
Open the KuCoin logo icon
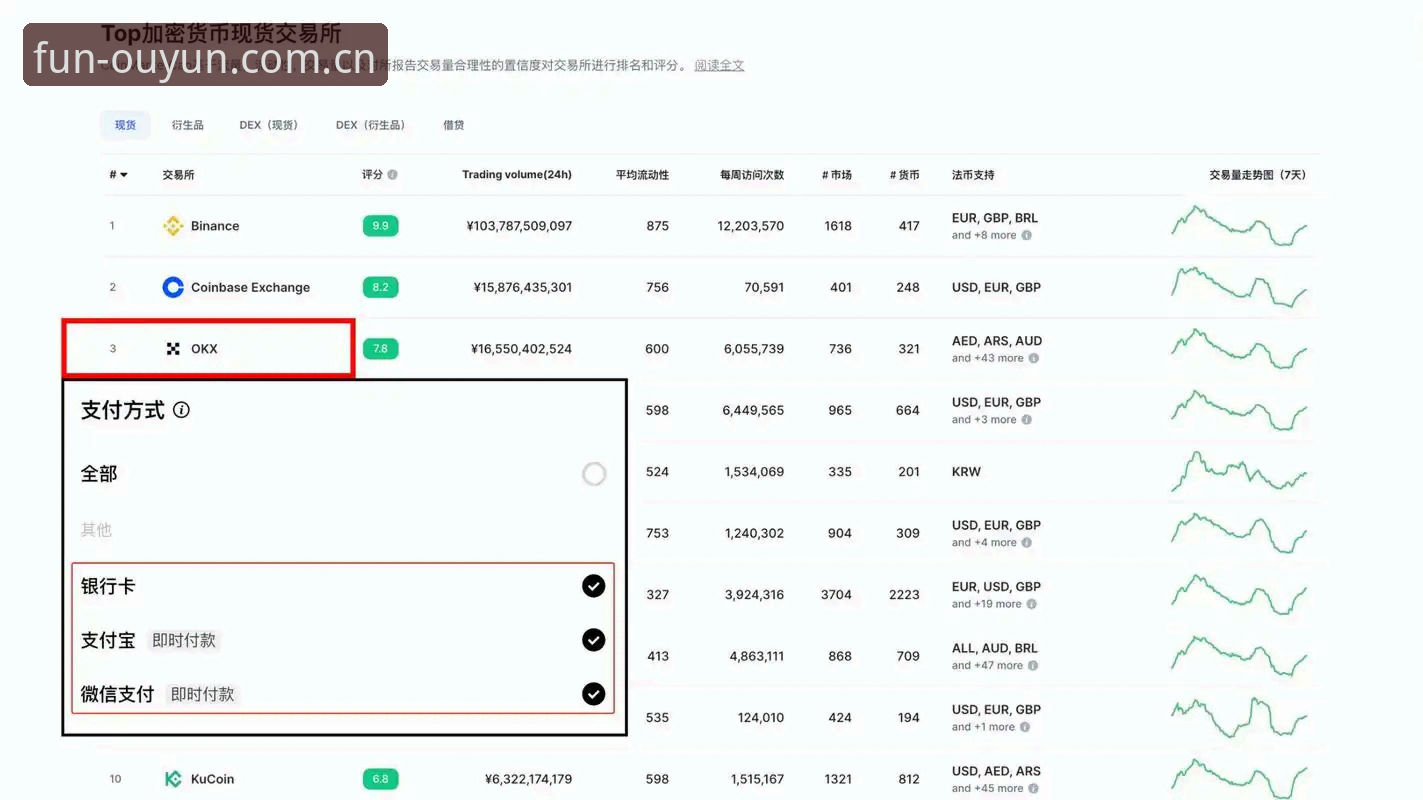(173, 779)
